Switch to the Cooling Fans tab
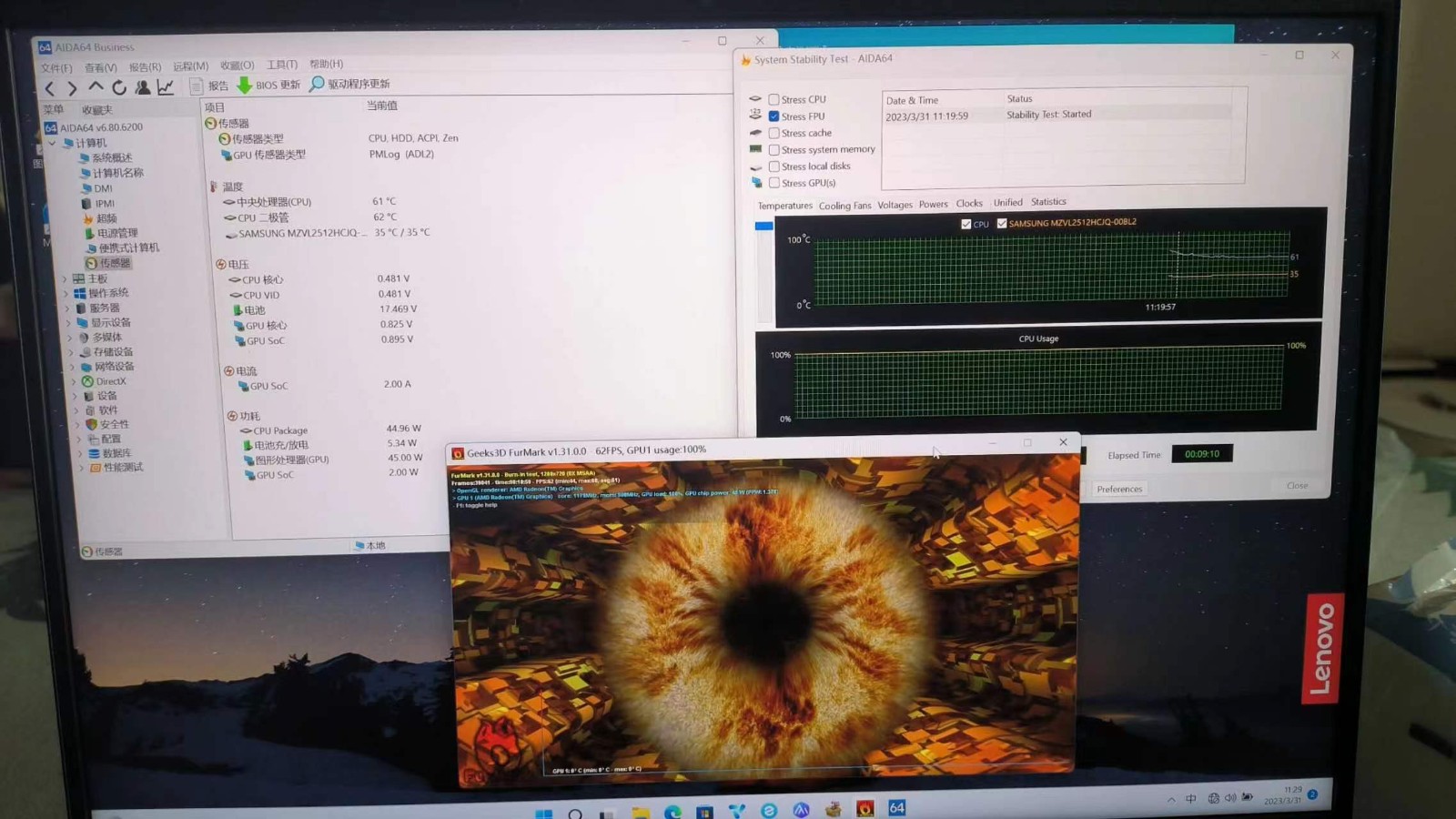This screenshot has width=1456, height=819. click(x=844, y=206)
